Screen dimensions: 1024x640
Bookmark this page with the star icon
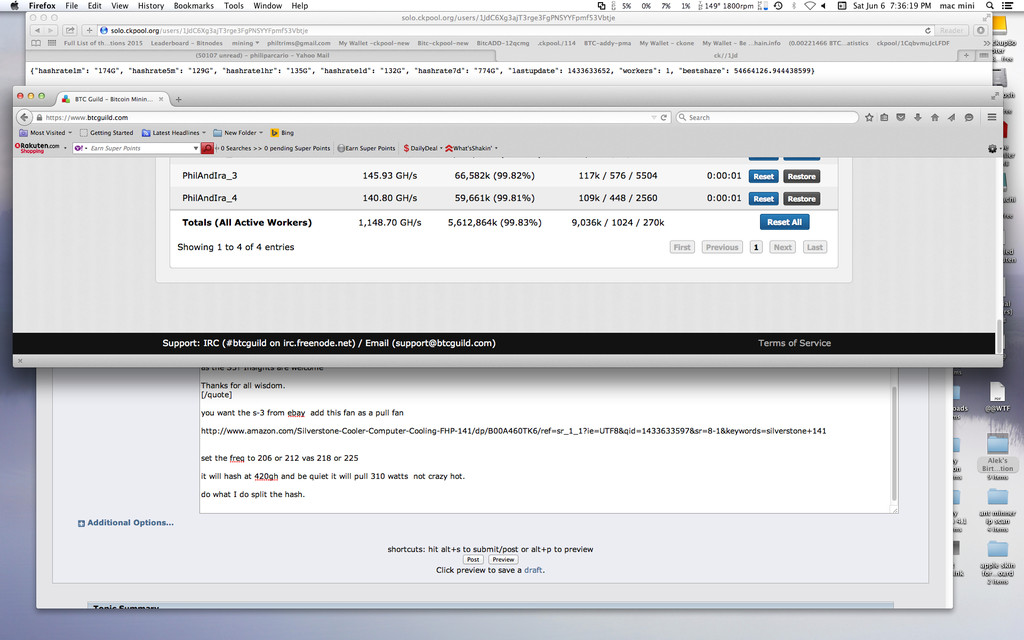tap(869, 118)
